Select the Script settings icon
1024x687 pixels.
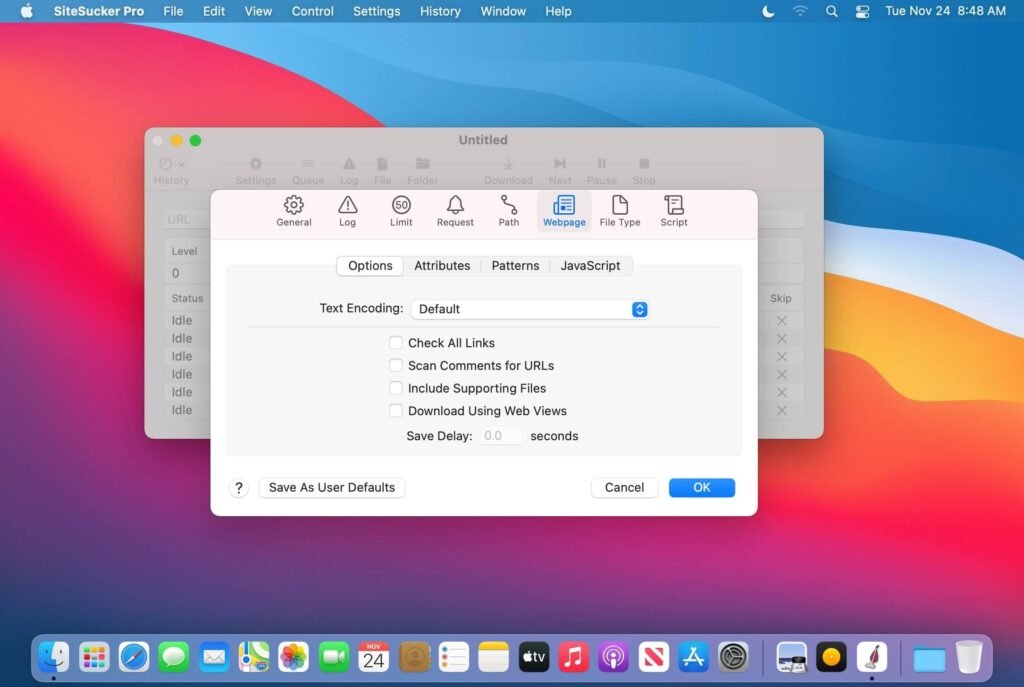click(x=673, y=211)
